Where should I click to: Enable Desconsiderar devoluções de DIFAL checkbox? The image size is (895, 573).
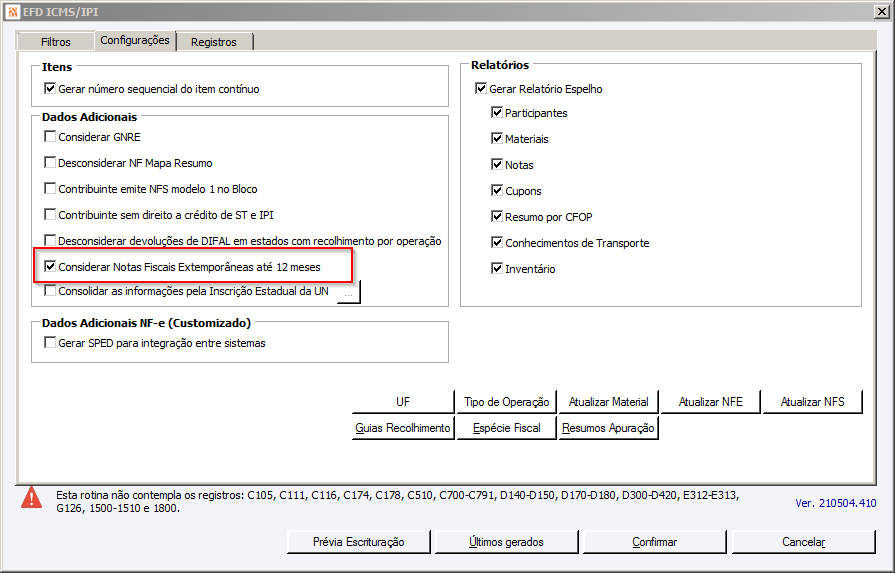click(x=50, y=241)
